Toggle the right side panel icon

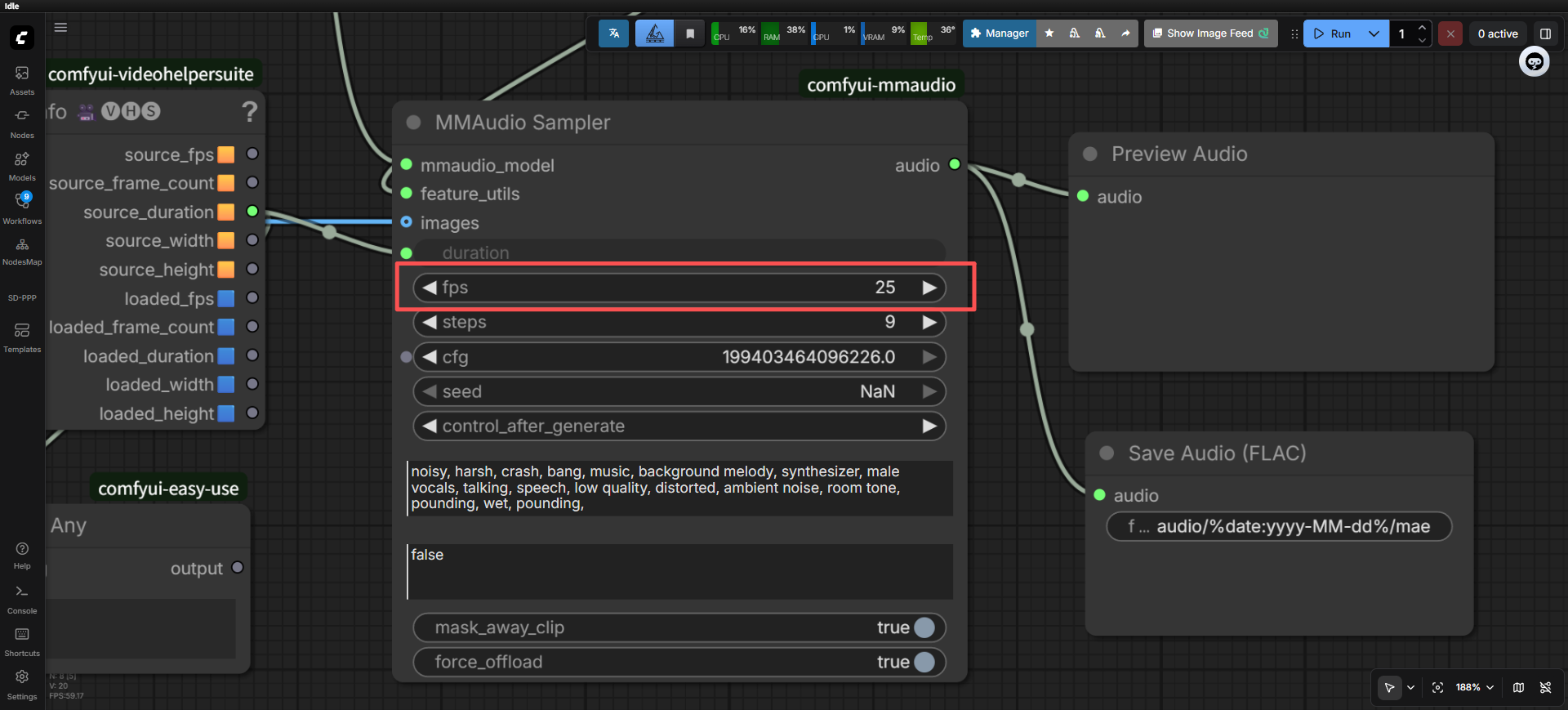tap(1545, 33)
